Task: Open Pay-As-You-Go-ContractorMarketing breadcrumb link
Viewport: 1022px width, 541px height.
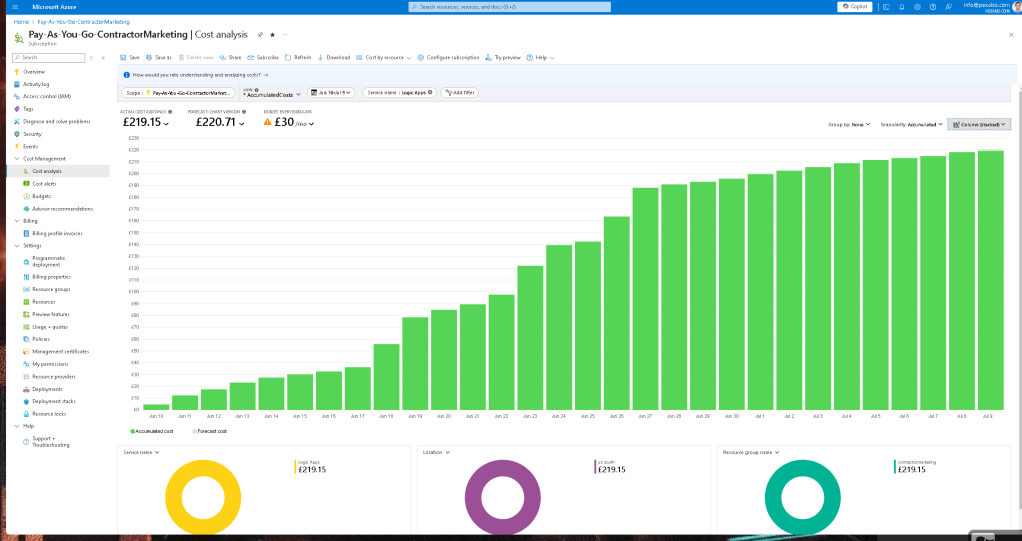Action: (x=83, y=22)
